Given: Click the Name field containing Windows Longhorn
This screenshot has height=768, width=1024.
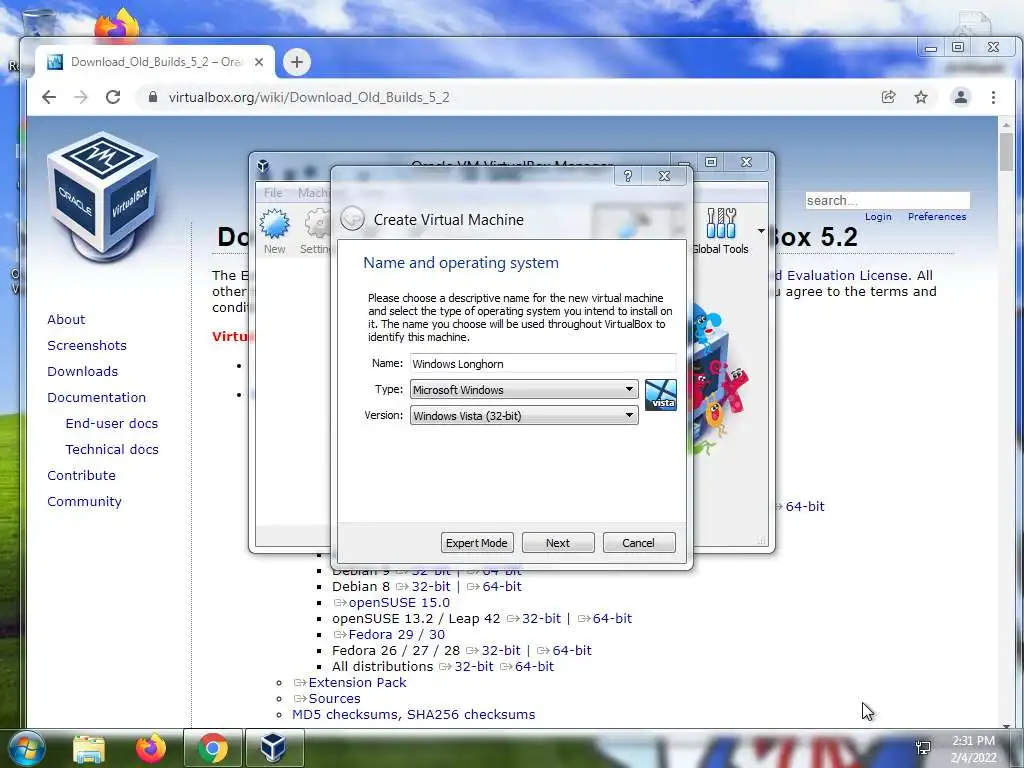Looking at the screenshot, I should point(543,363).
